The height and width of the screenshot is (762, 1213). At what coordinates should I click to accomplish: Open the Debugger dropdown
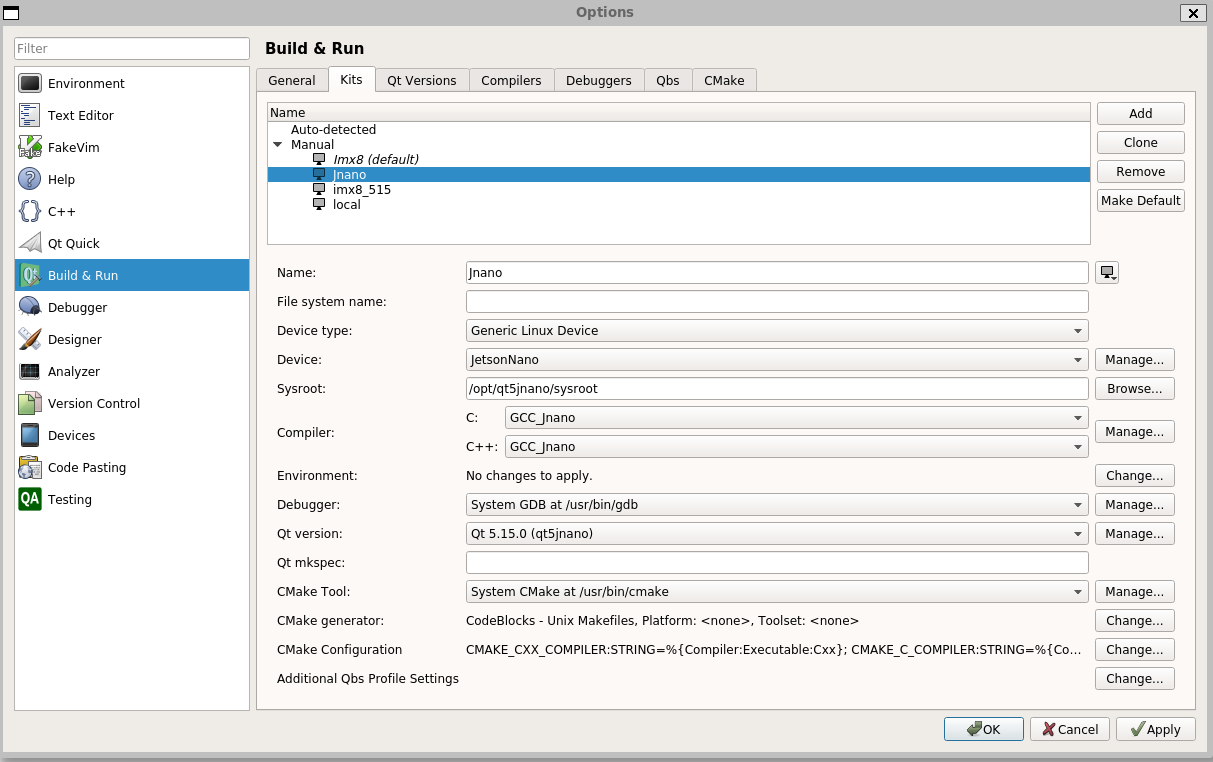tap(777, 505)
